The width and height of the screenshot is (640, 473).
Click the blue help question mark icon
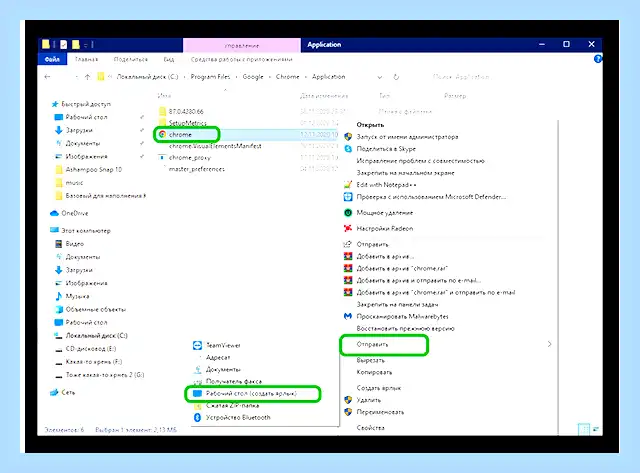click(x=598, y=59)
